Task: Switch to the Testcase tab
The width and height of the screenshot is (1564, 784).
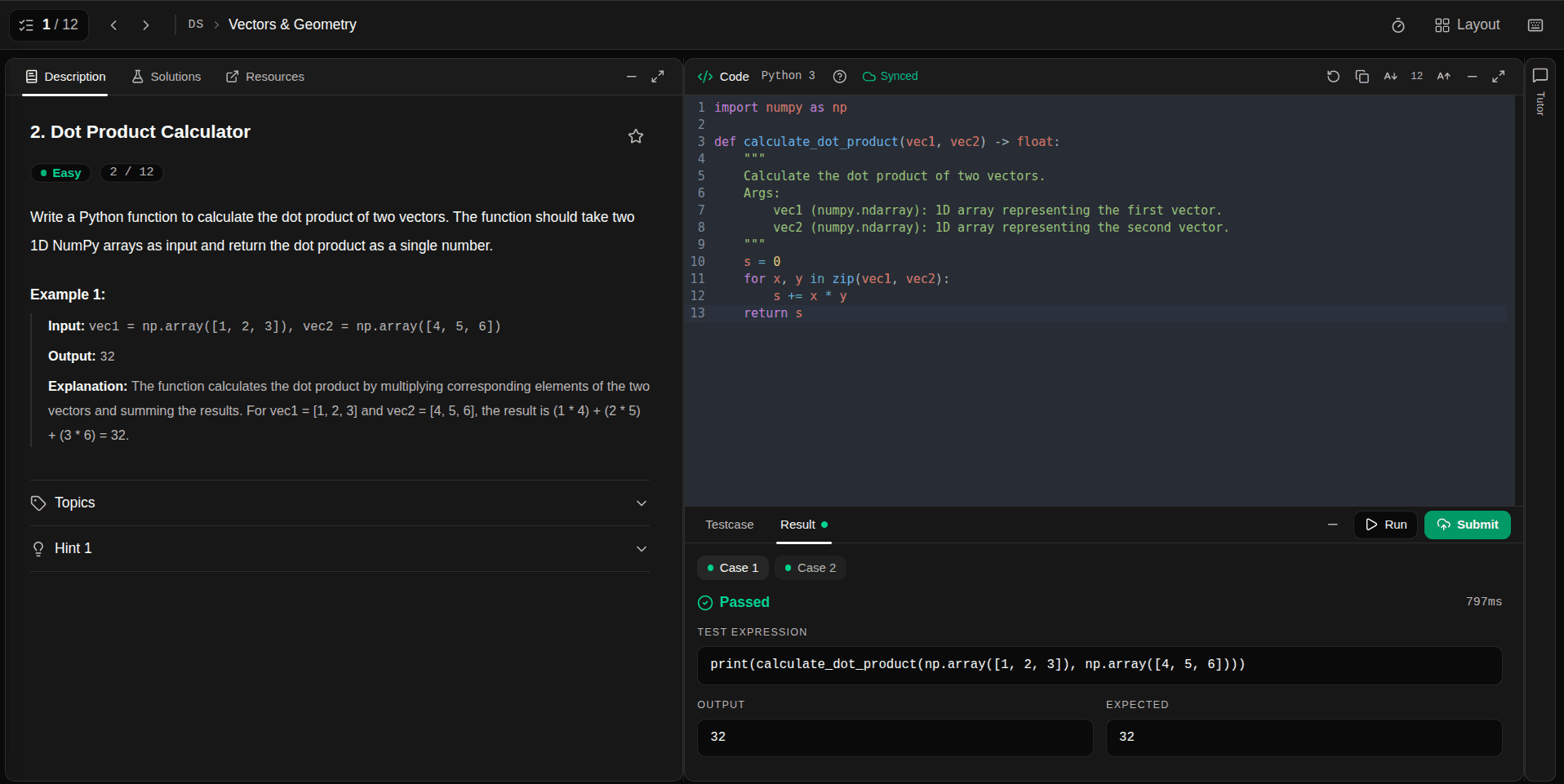Action: click(x=730, y=525)
